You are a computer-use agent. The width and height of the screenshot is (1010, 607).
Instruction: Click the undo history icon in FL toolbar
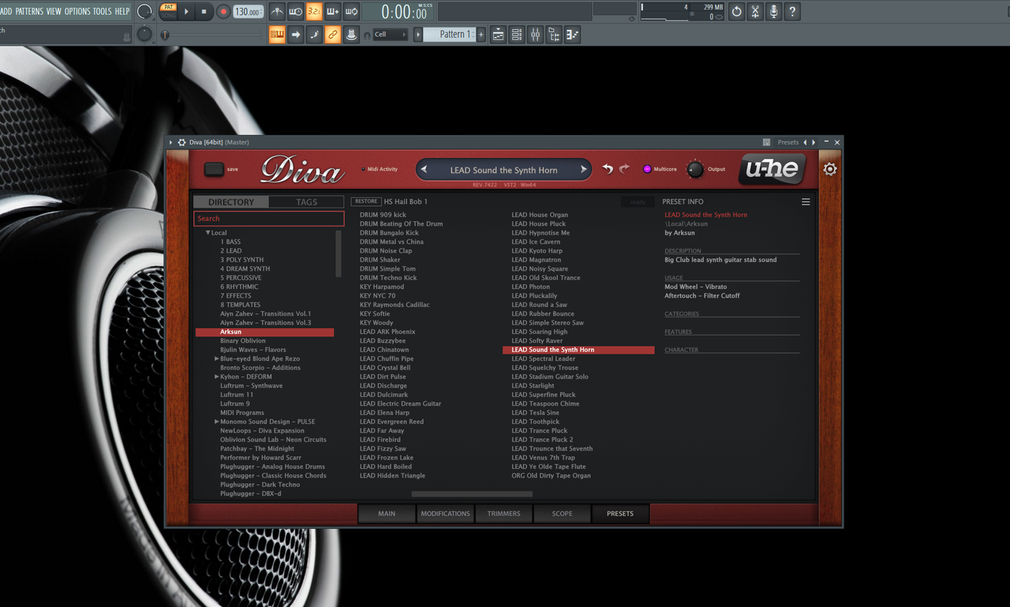(x=737, y=11)
